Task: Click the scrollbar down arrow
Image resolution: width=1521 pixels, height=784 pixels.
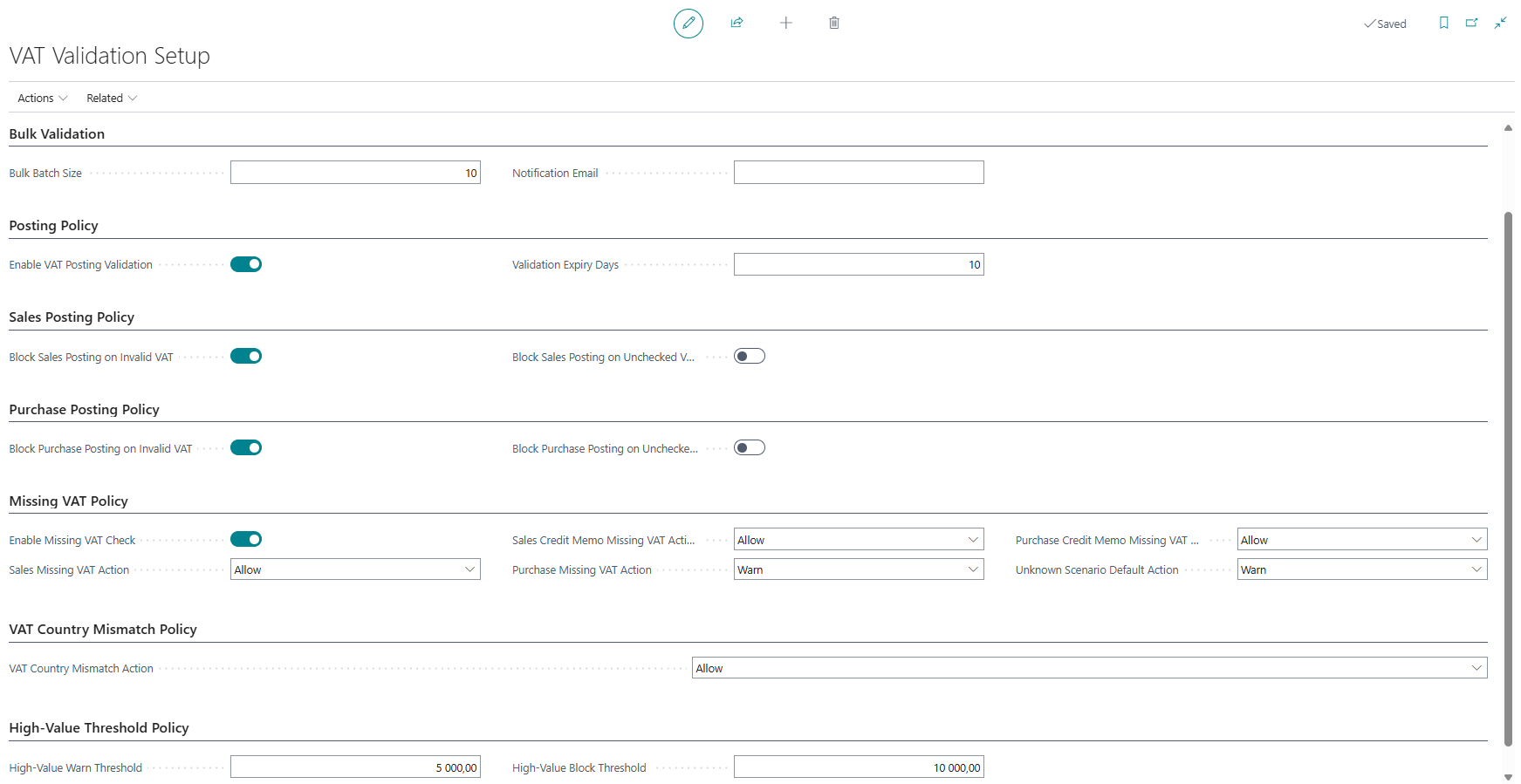Action: pyautogui.click(x=1508, y=776)
